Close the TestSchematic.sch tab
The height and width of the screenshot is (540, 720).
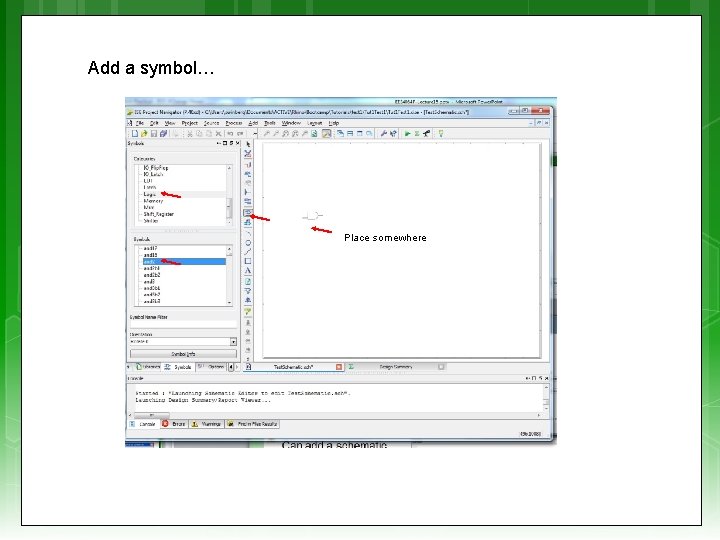(339, 367)
